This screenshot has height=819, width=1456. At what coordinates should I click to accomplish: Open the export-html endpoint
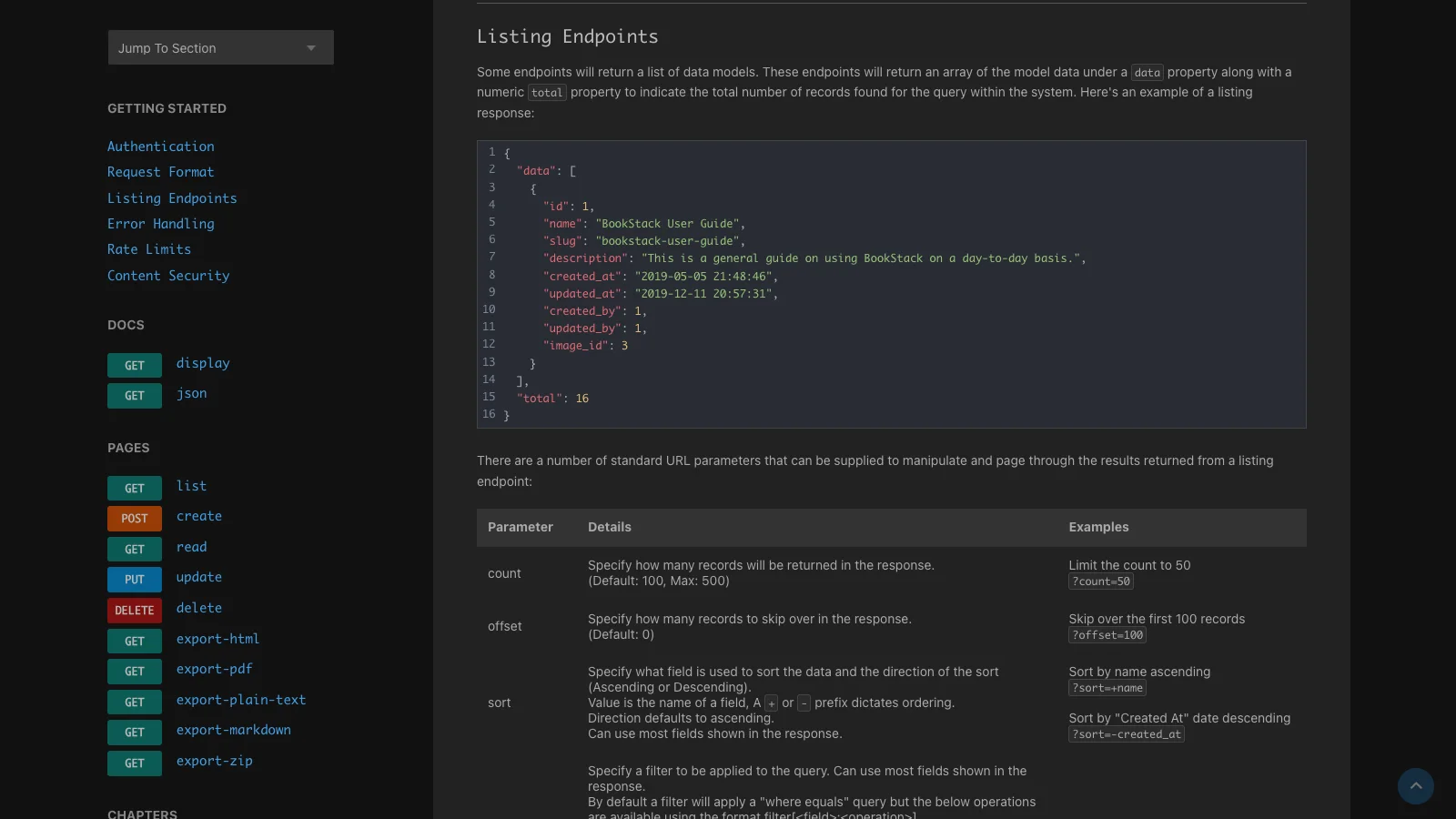[218, 639]
